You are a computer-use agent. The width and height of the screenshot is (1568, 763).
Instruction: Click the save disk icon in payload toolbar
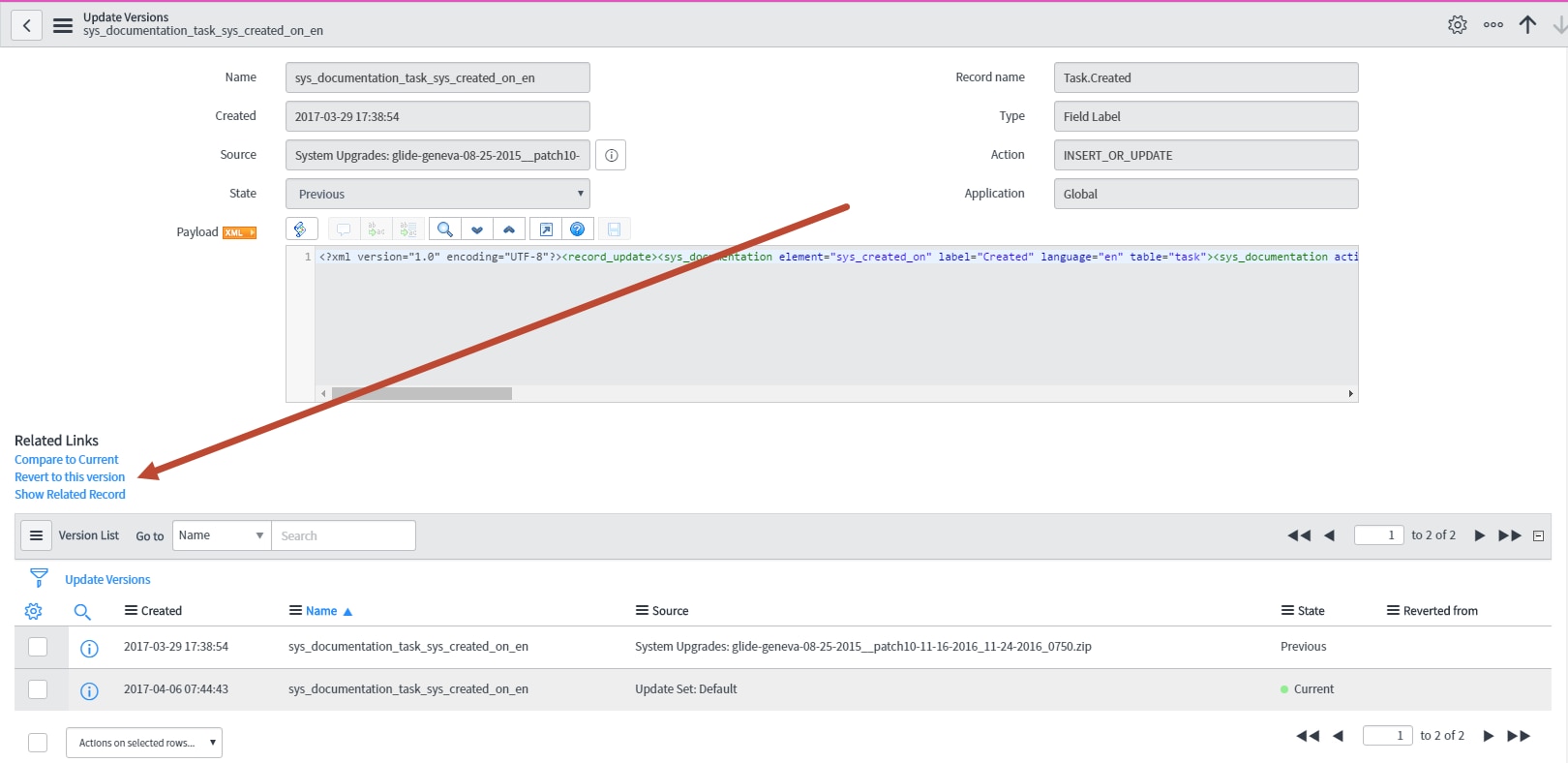click(615, 229)
